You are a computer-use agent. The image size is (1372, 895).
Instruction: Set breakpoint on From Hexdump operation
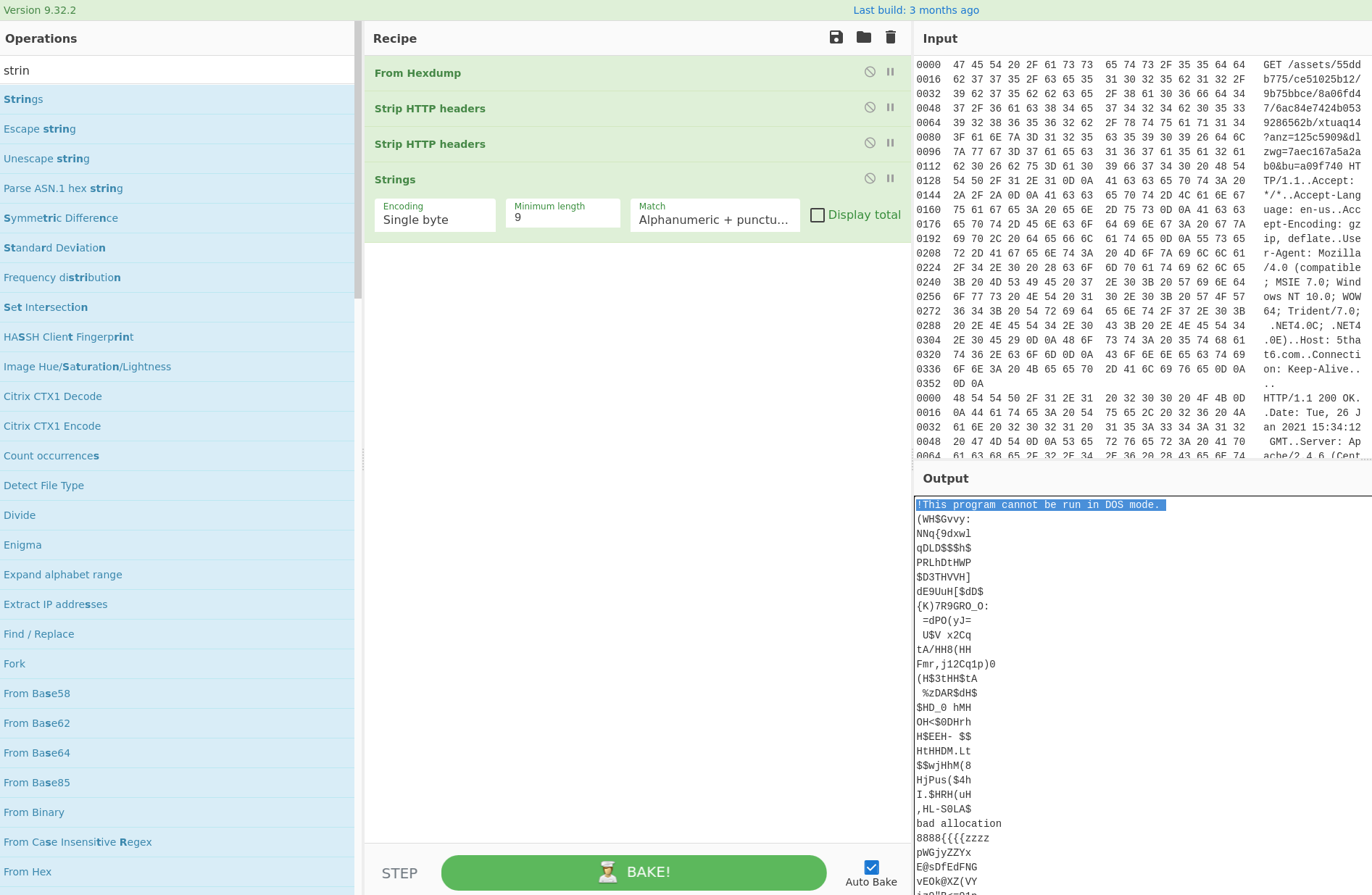(890, 72)
